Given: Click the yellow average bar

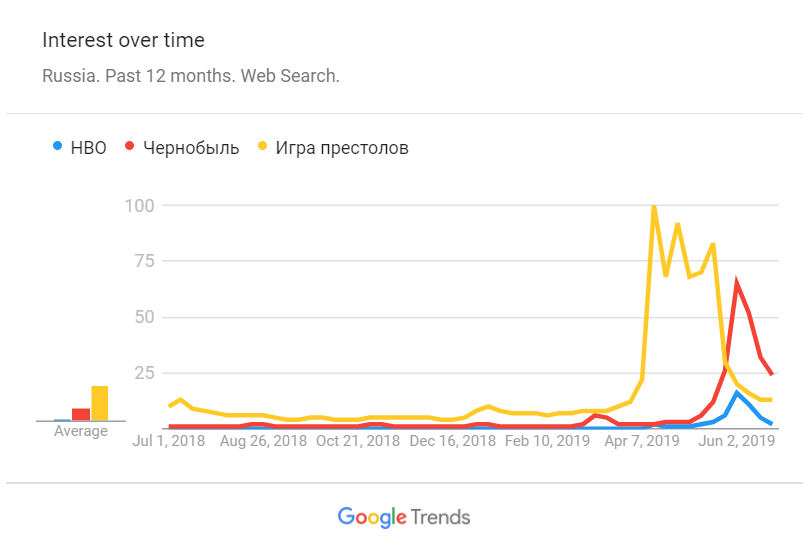Looking at the screenshot, I should (x=100, y=403).
